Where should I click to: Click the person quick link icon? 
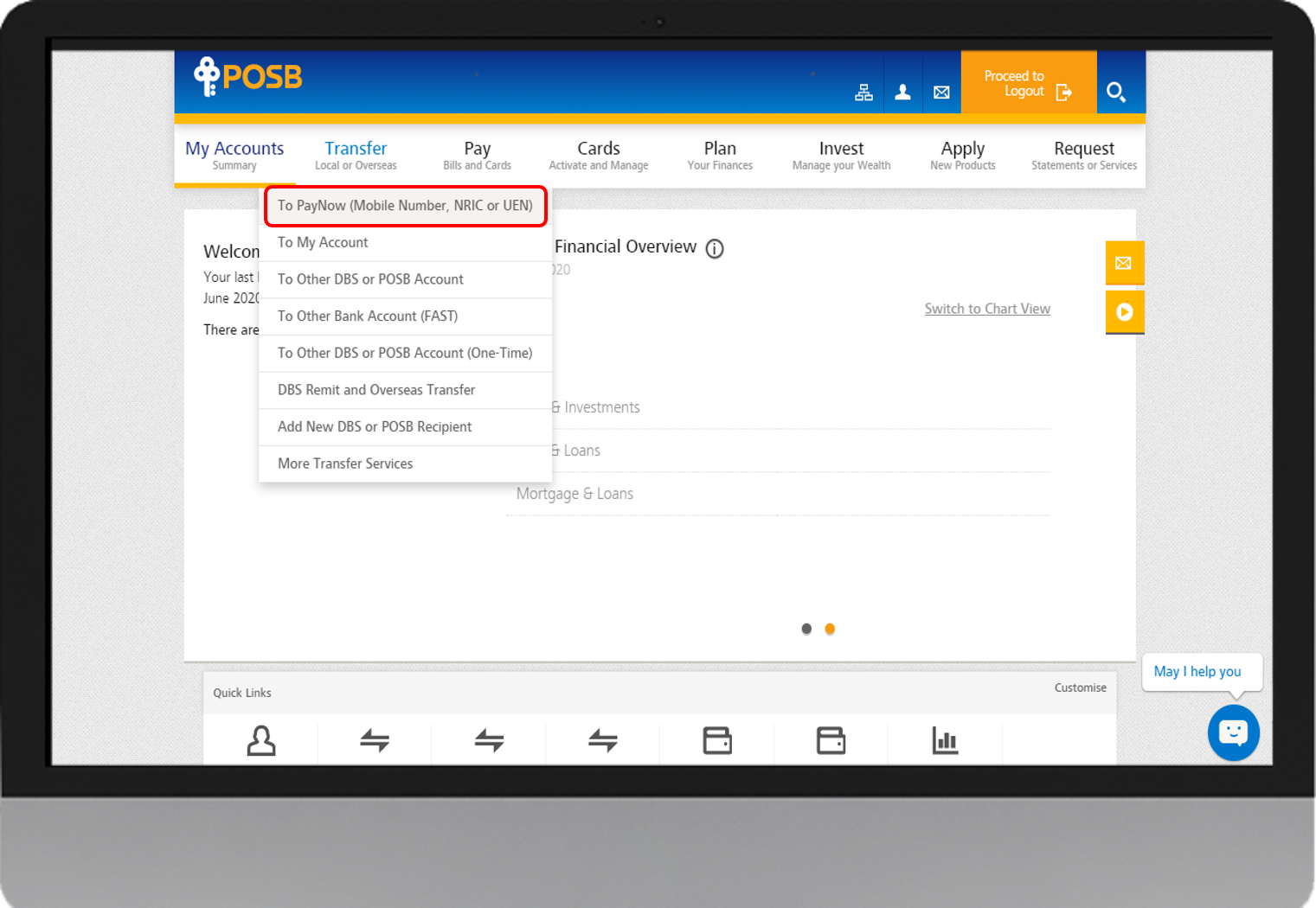coord(261,740)
